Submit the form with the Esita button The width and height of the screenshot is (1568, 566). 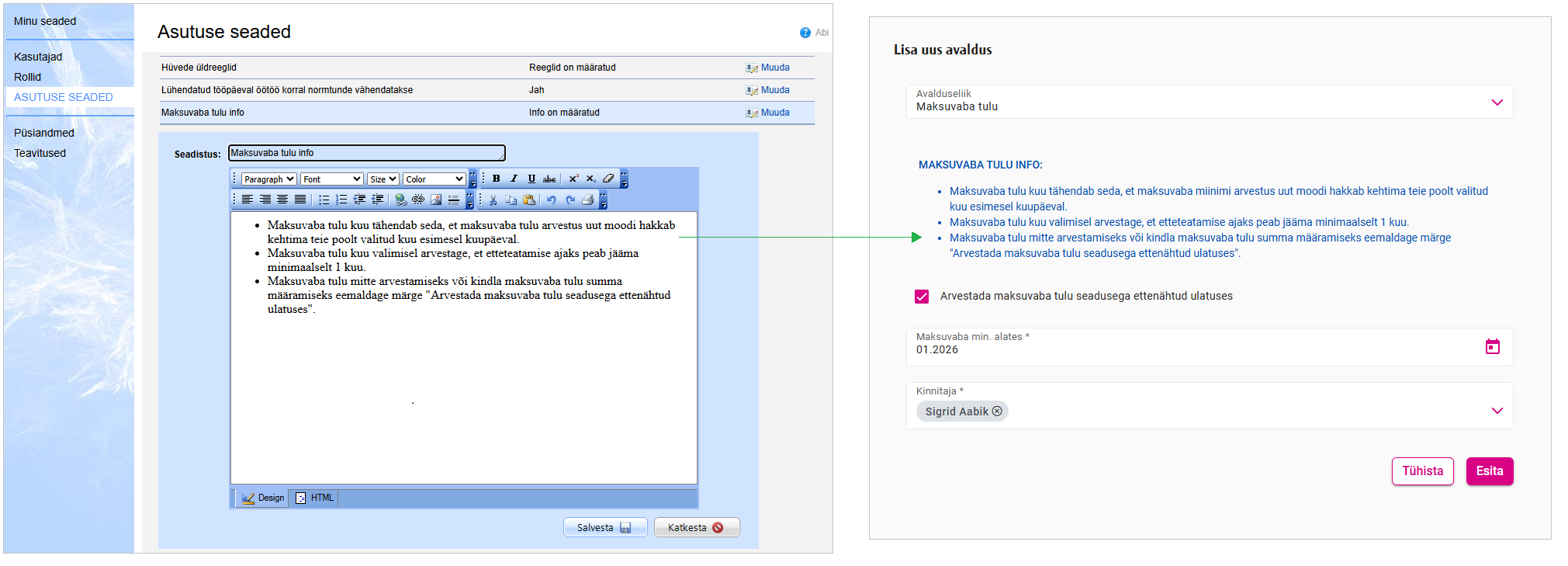[1489, 471]
